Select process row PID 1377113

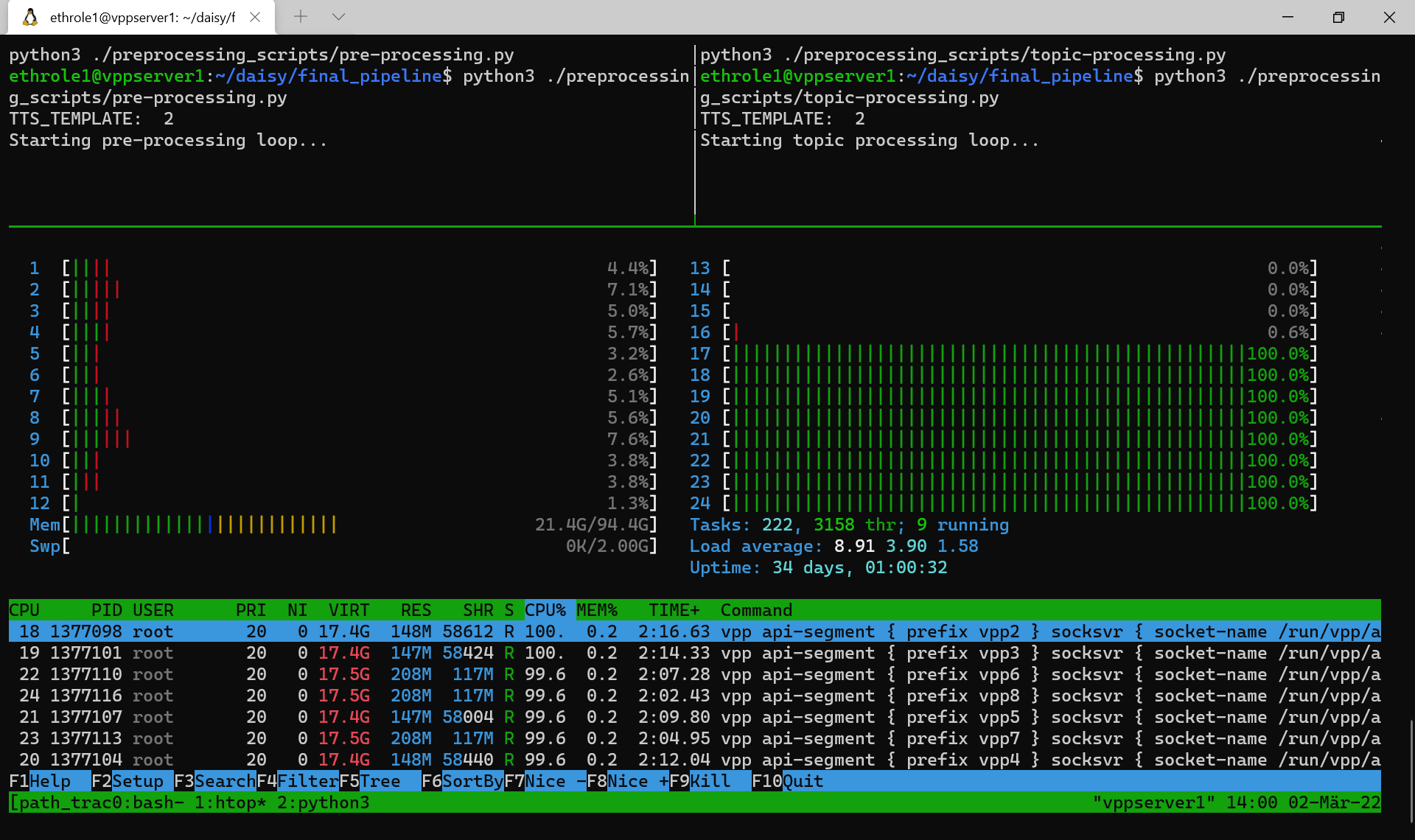[x=695, y=738]
